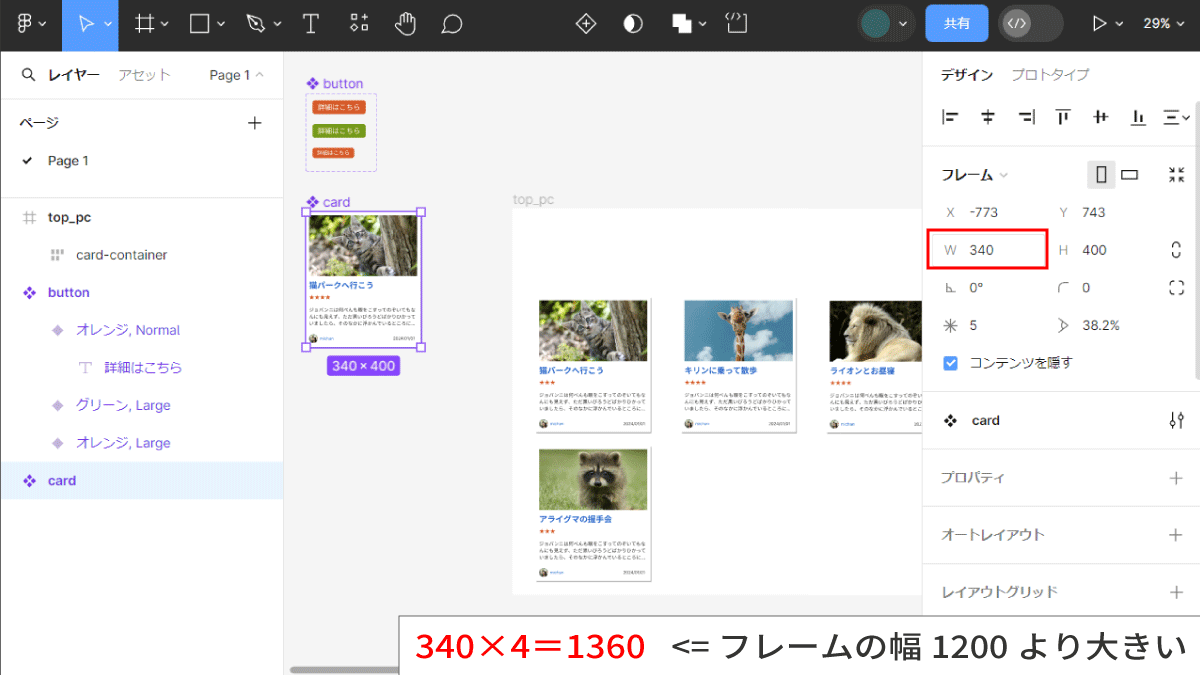The image size is (1200, 675).
Task: Click the mask contrast icon
Action: pyautogui.click(x=633, y=24)
